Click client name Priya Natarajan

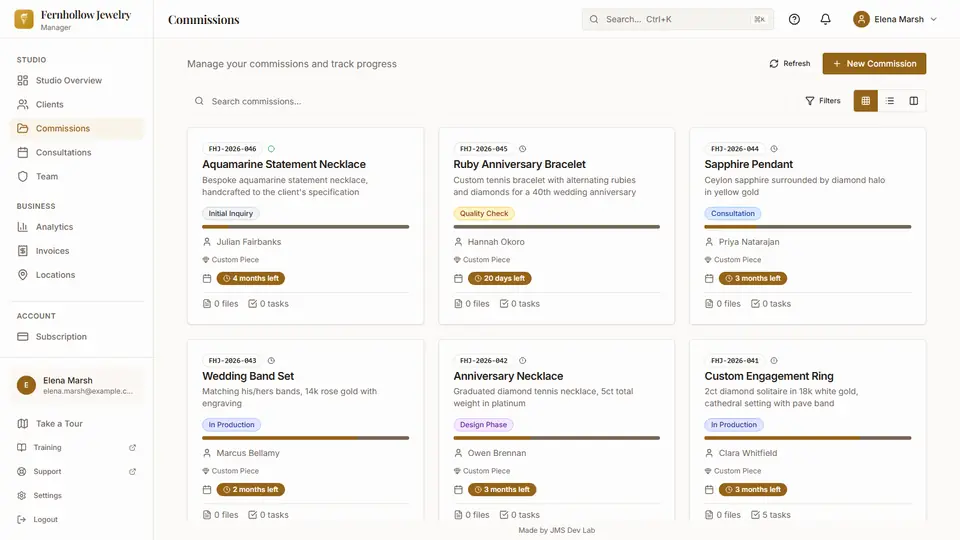[749, 242]
